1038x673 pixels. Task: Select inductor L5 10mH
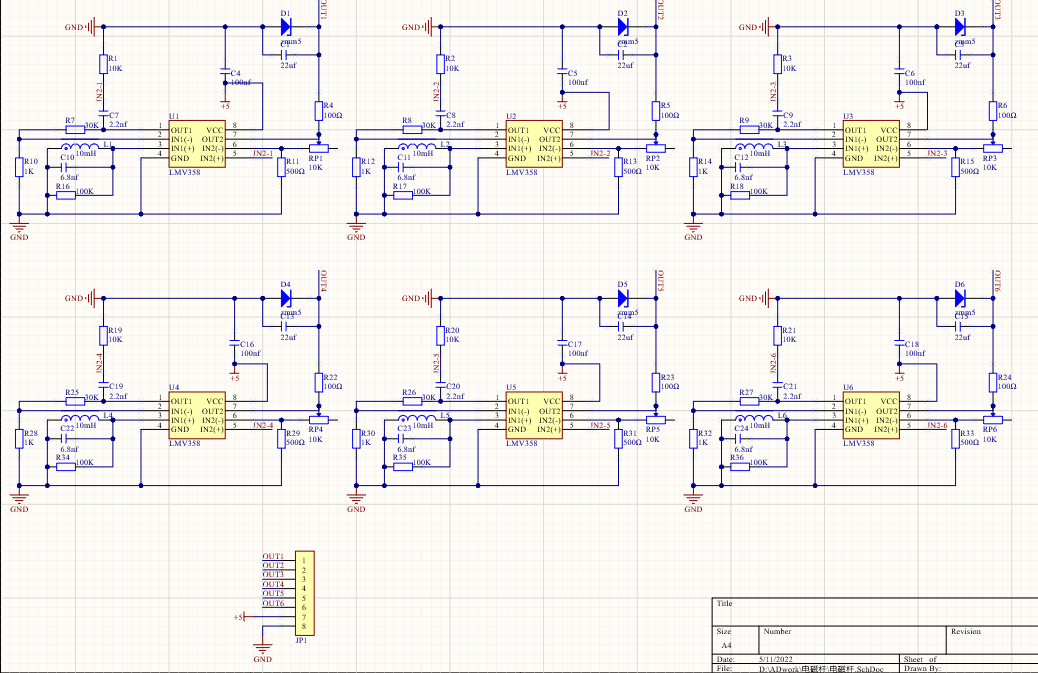tap(417, 418)
